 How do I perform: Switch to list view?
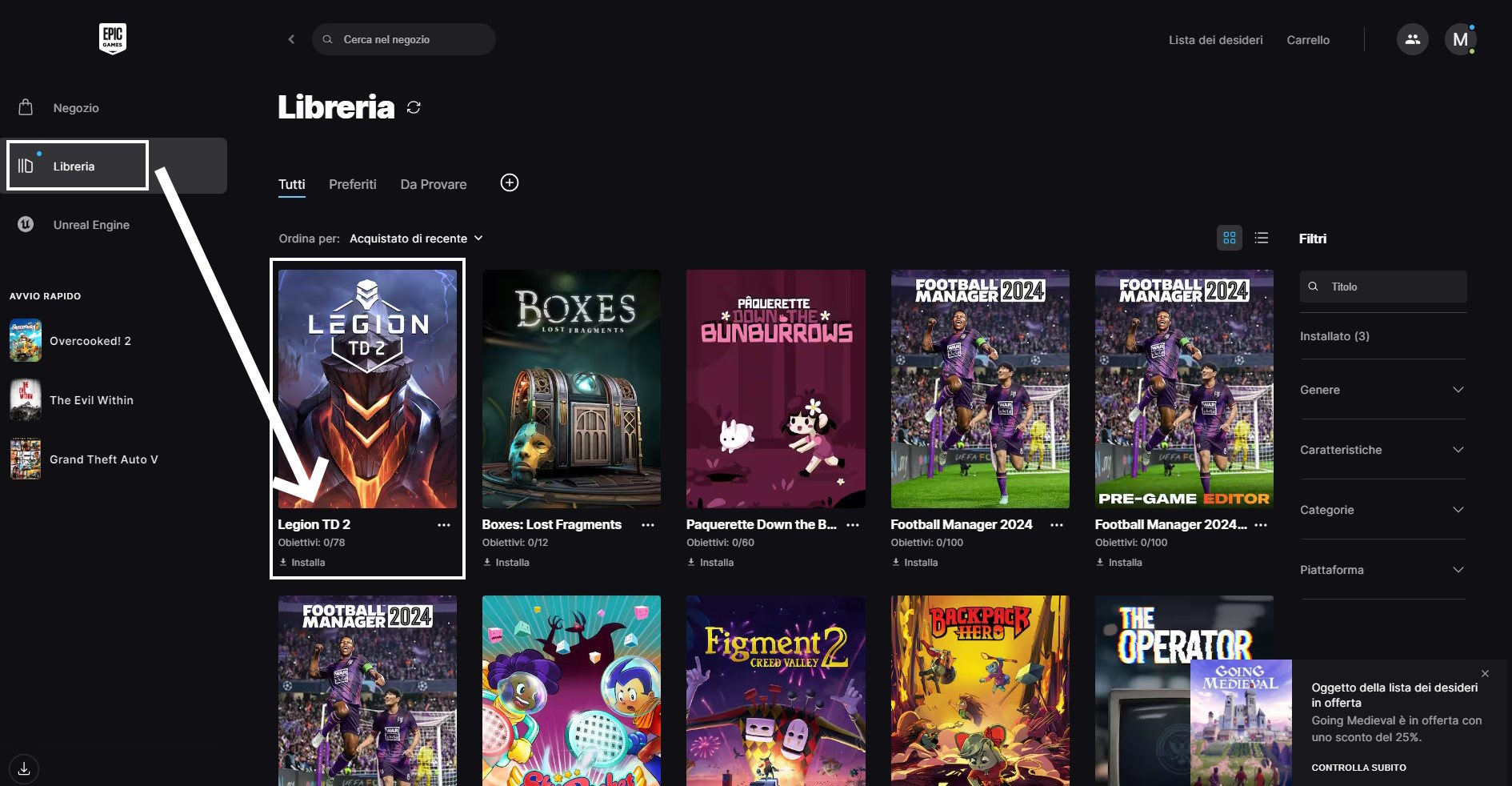click(1262, 238)
